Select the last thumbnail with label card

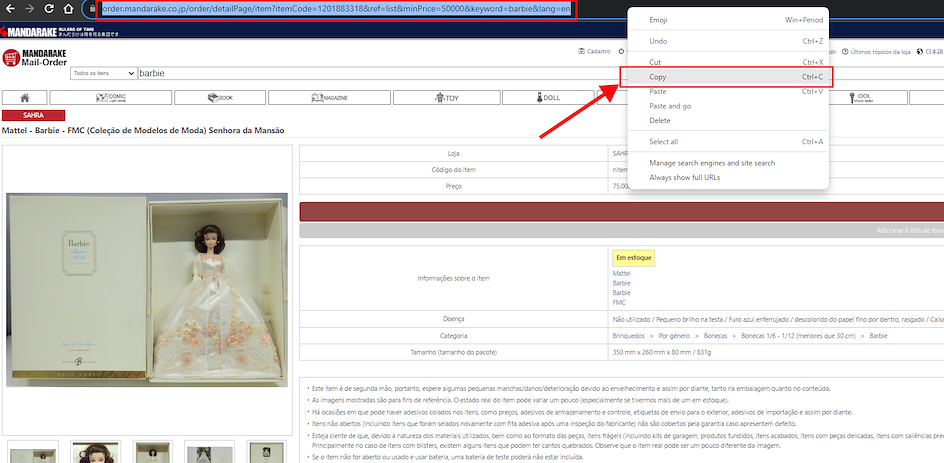pyautogui.click(x=267, y=452)
